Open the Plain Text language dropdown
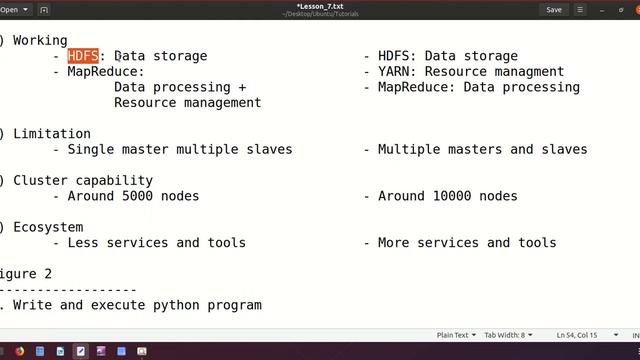Screen dimensions: 640x360 [x=456, y=335]
